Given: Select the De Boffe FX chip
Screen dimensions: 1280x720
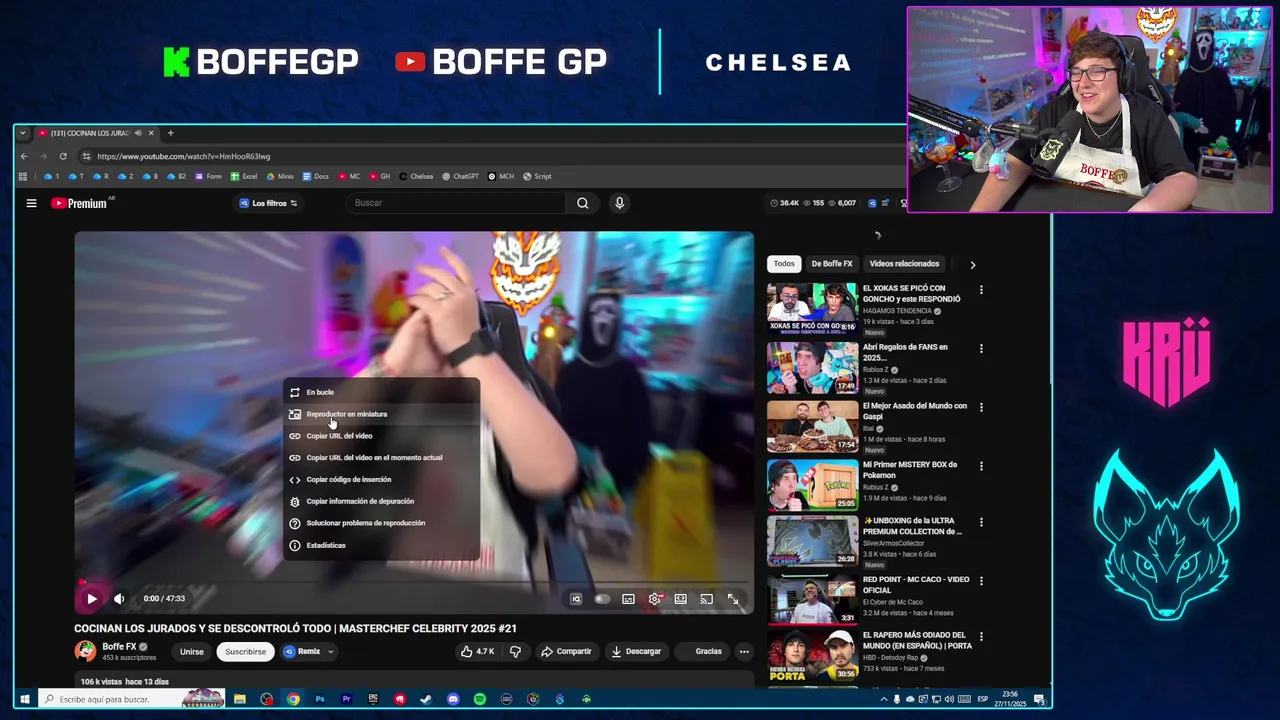Looking at the screenshot, I should point(832,264).
